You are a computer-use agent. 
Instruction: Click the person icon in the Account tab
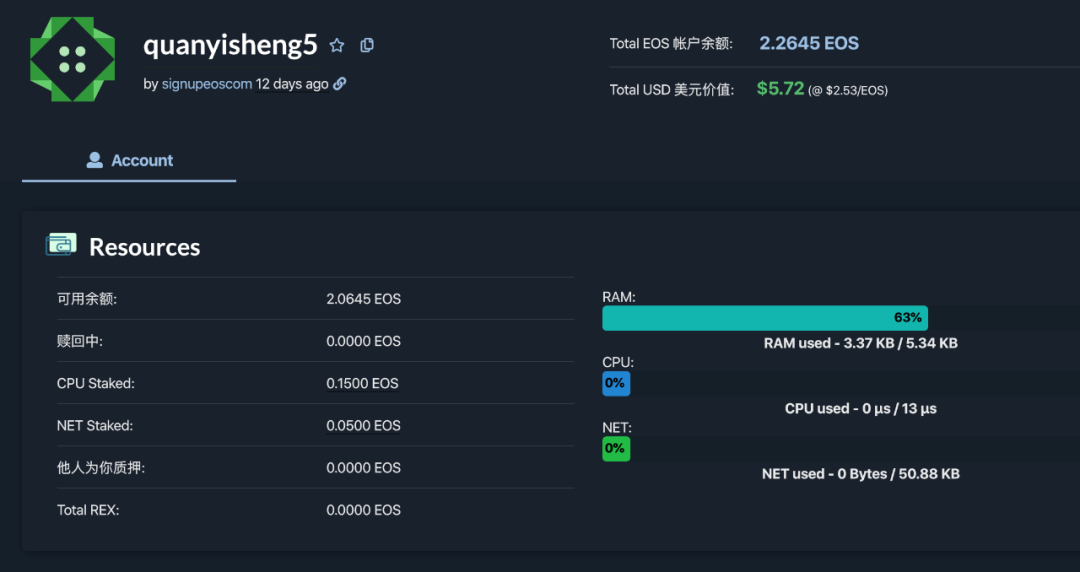[95, 160]
